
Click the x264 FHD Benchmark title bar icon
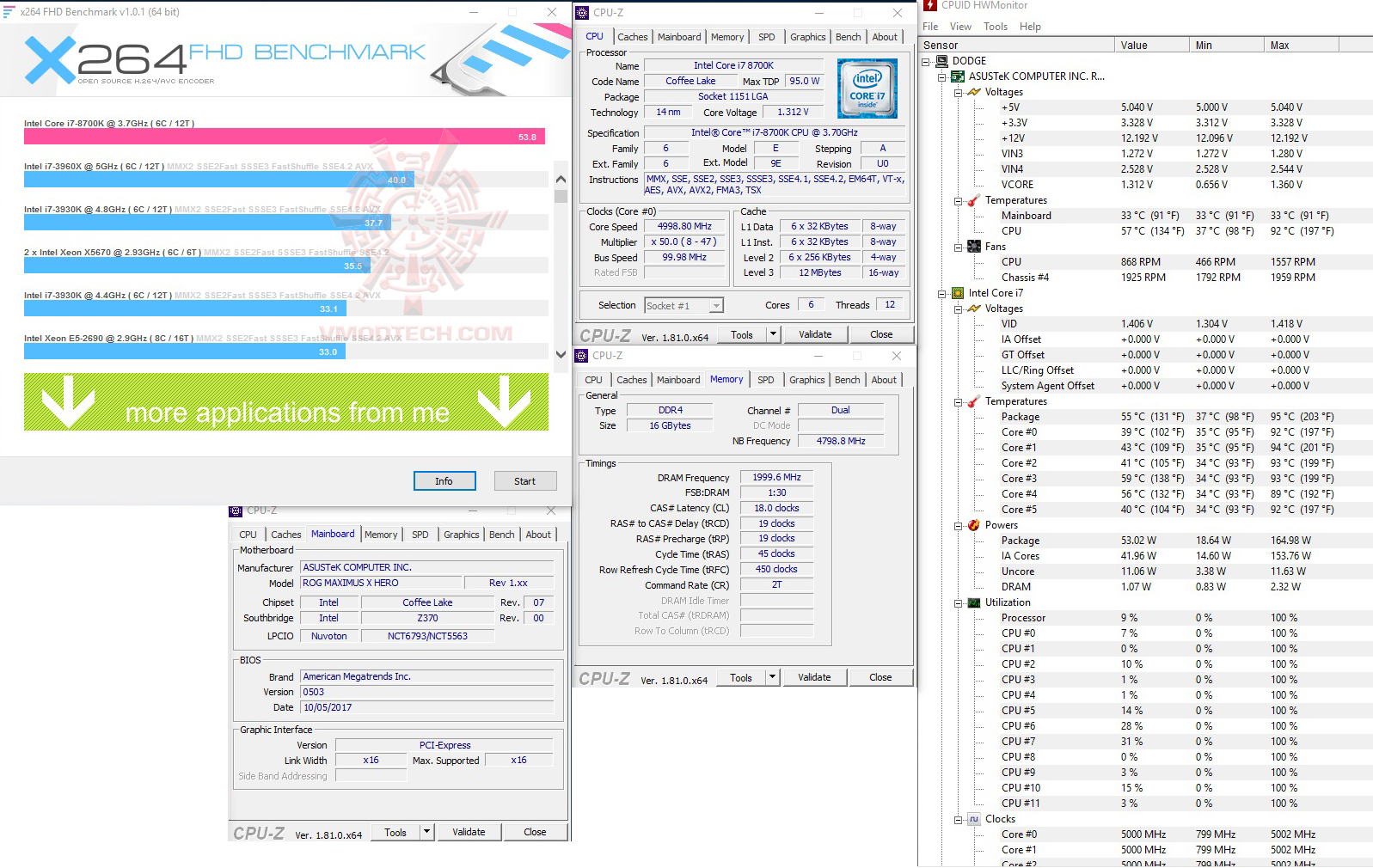click(9, 12)
